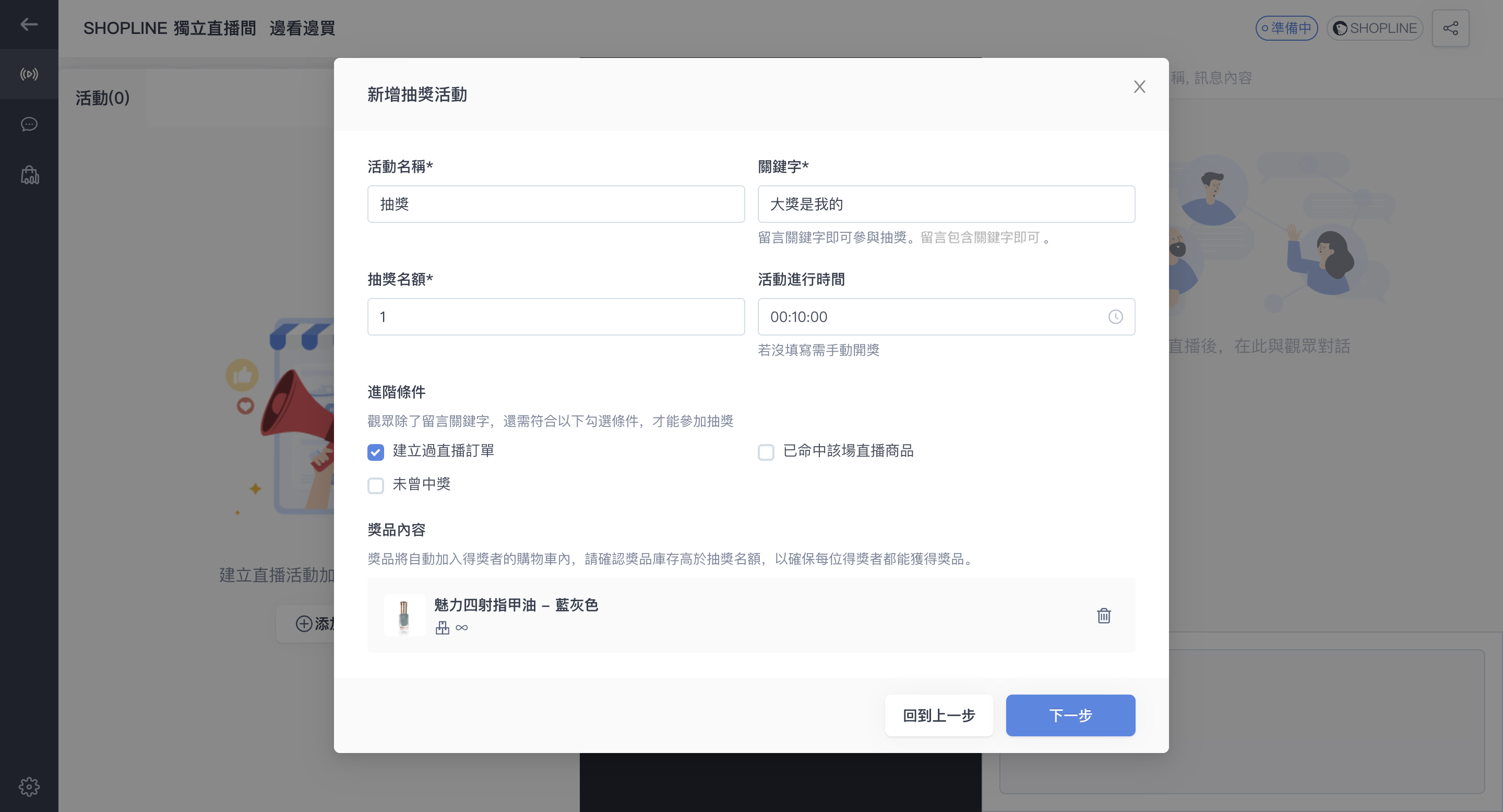
Task: Click the 抽獎名額 input field
Action: [556, 317]
